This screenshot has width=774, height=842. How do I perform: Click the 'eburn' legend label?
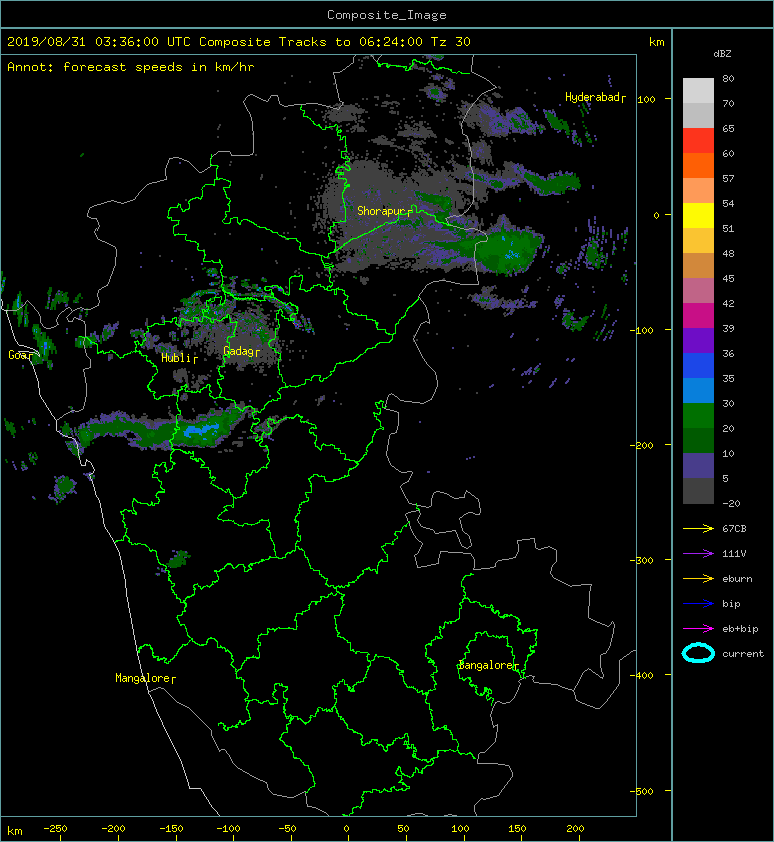(737, 579)
